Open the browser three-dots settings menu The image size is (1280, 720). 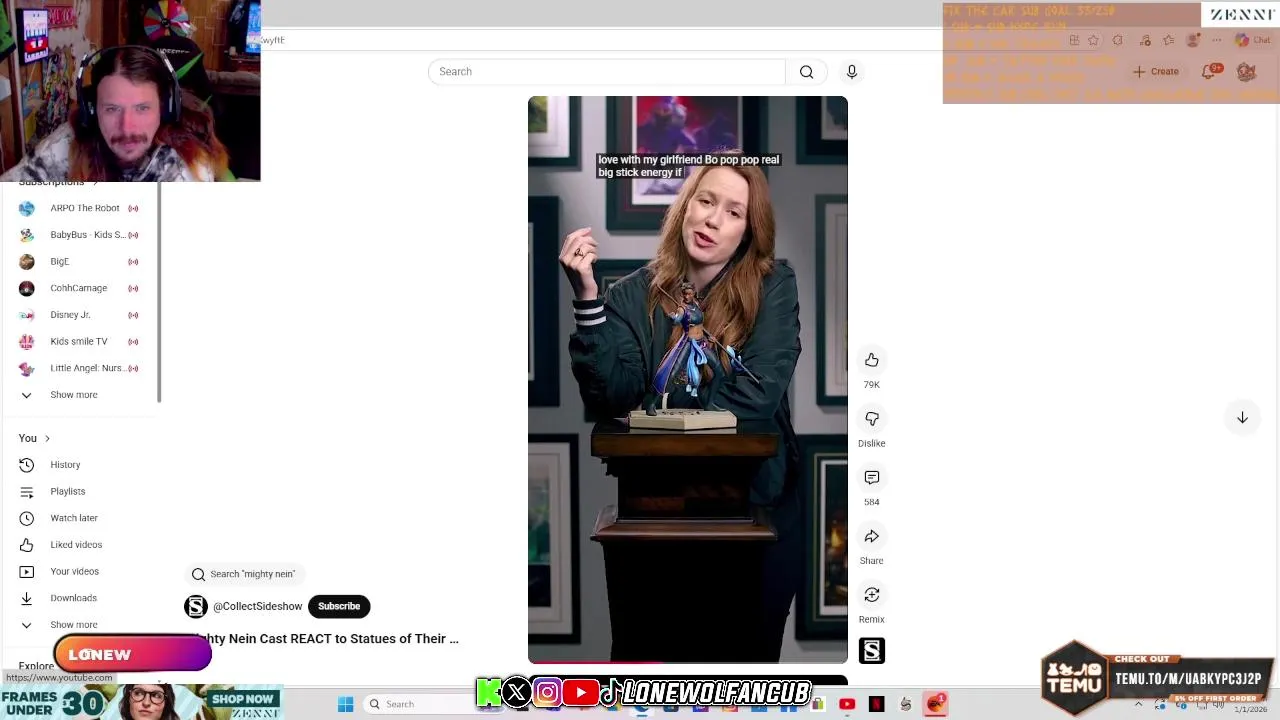coord(1217,40)
